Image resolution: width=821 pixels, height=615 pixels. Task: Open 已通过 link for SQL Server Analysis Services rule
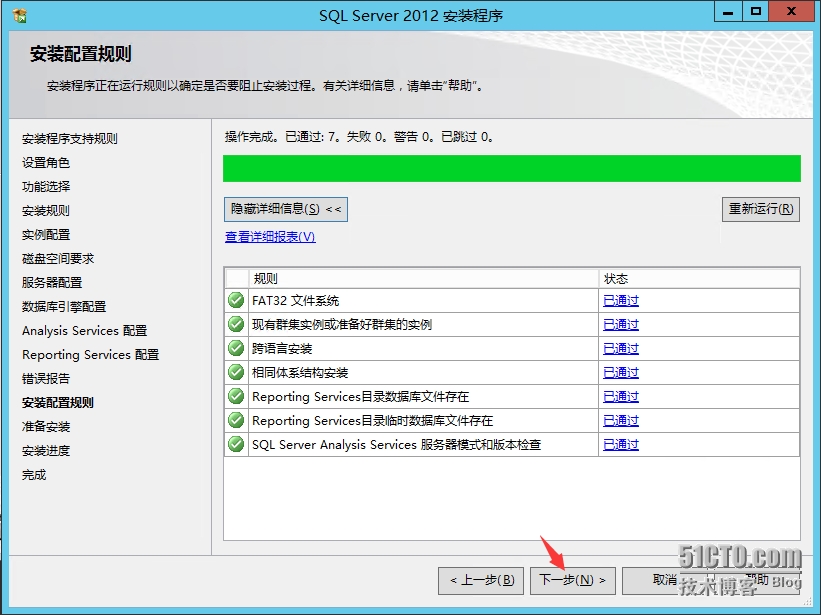pos(621,444)
